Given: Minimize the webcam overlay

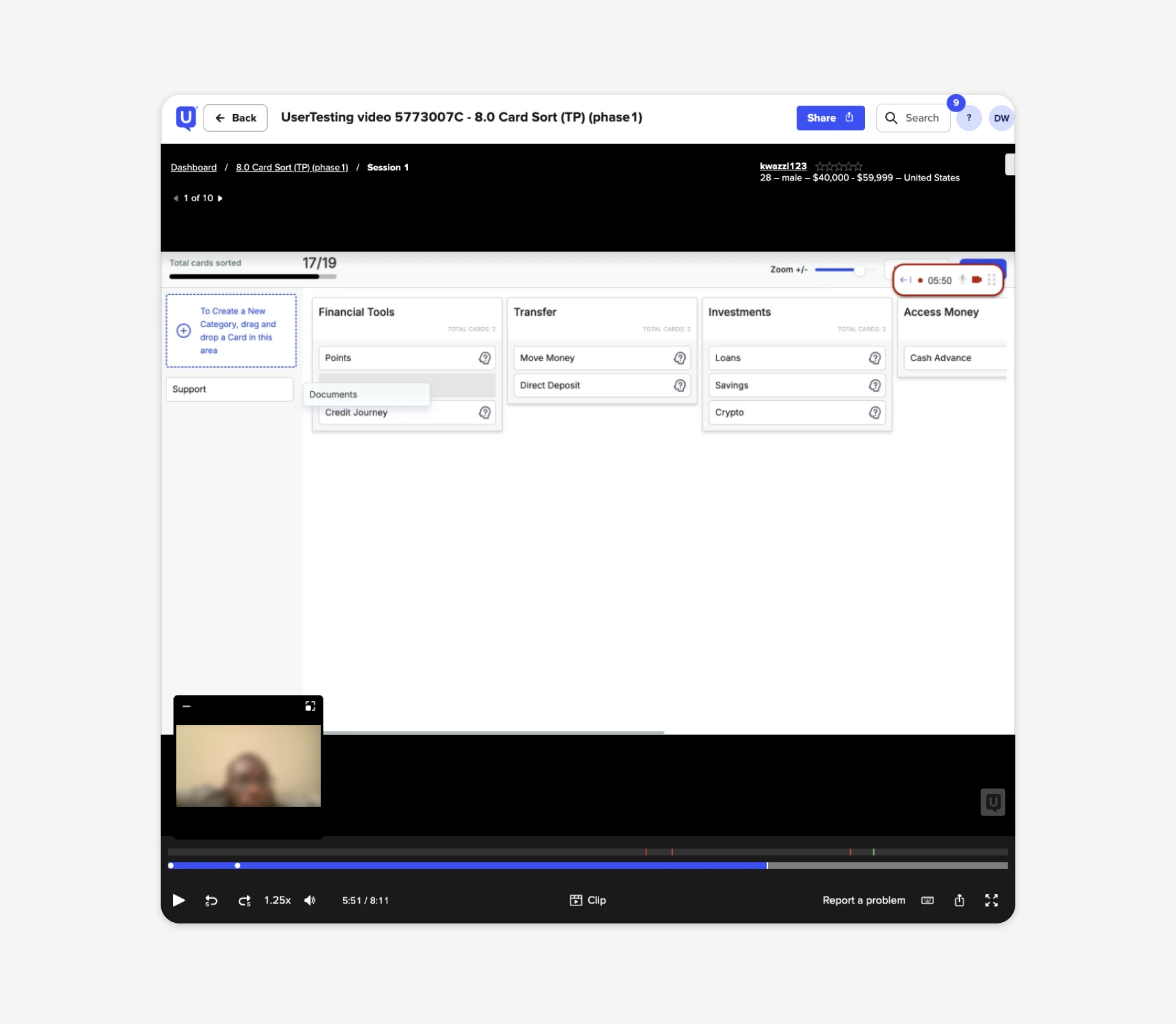Looking at the screenshot, I should [186, 706].
